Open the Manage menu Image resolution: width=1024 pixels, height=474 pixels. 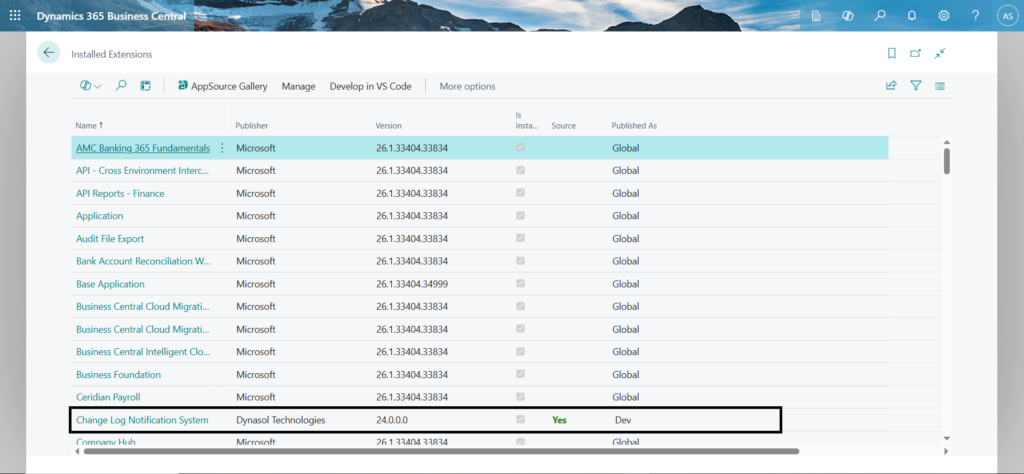point(298,86)
